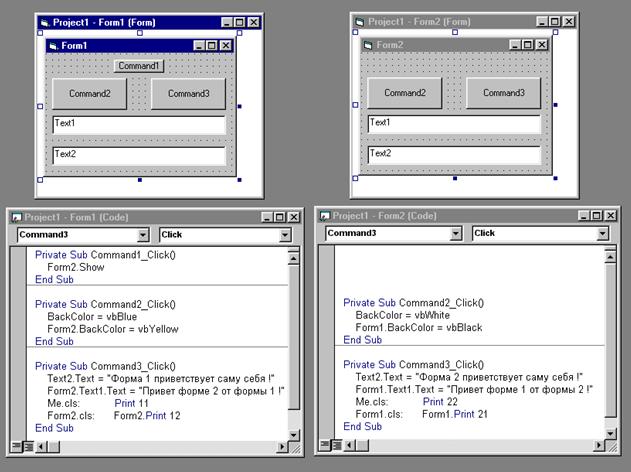Click Command3 button on Form2 designer
This screenshot has height=472, width=631.
tap(503, 93)
